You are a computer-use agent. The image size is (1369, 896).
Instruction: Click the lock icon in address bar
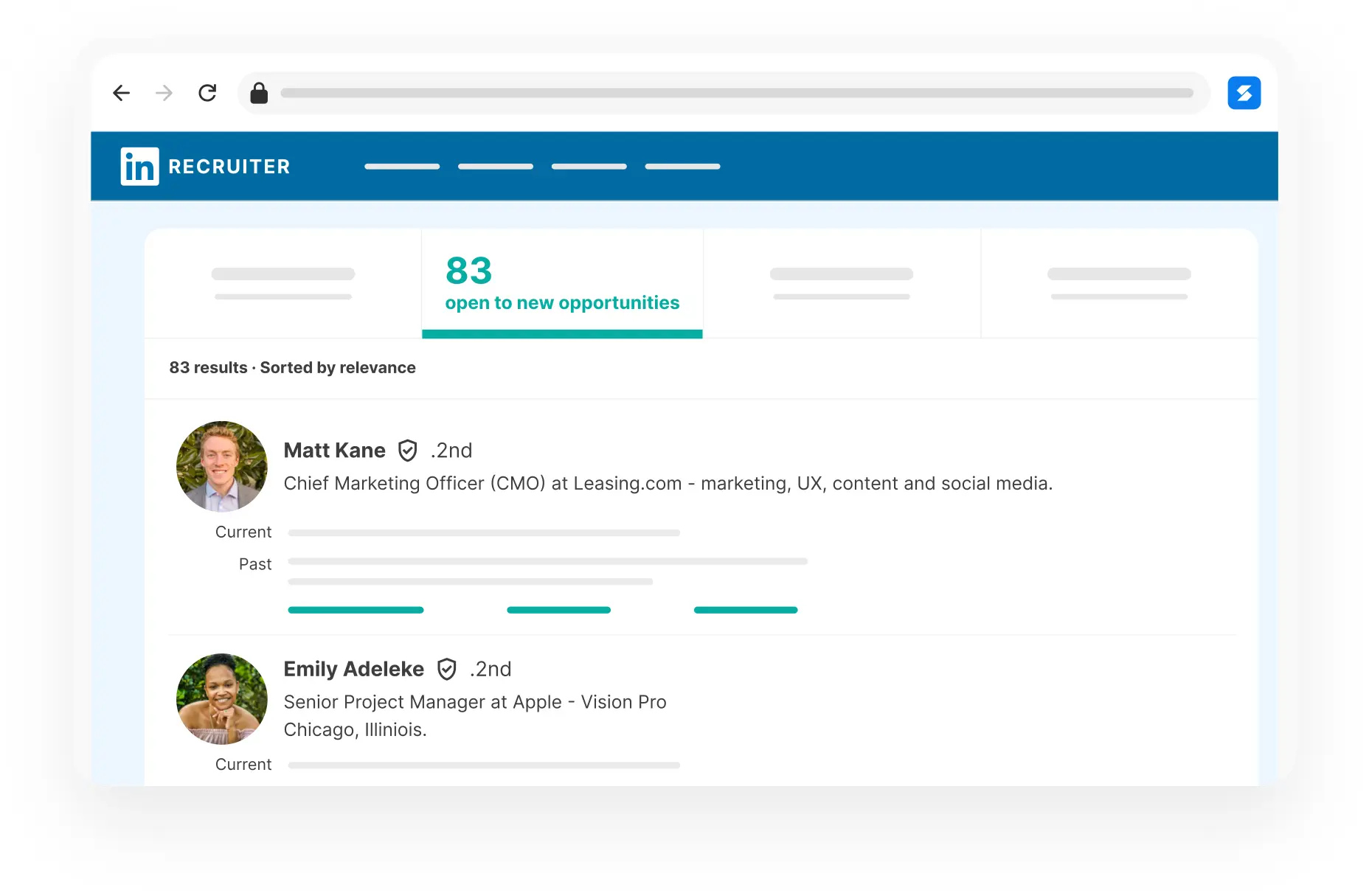point(259,93)
